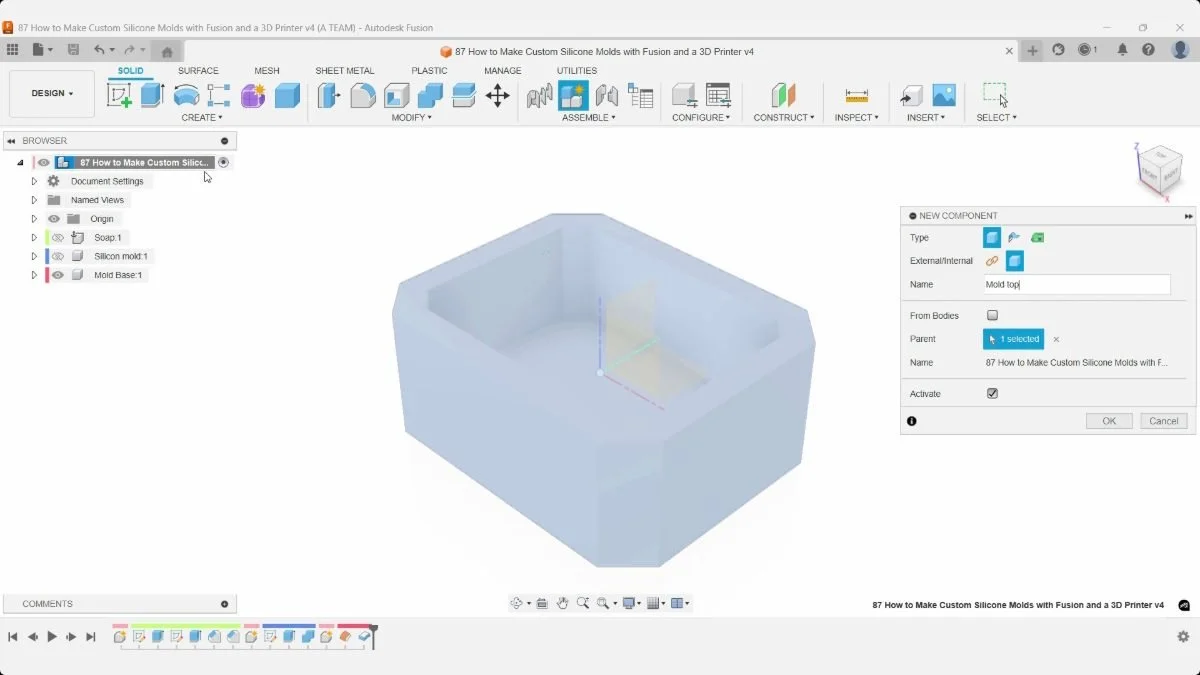The width and height of the screenshot is (1200, 675).
Task: Choose the External component link option
Action: click(x=992, y=261)
